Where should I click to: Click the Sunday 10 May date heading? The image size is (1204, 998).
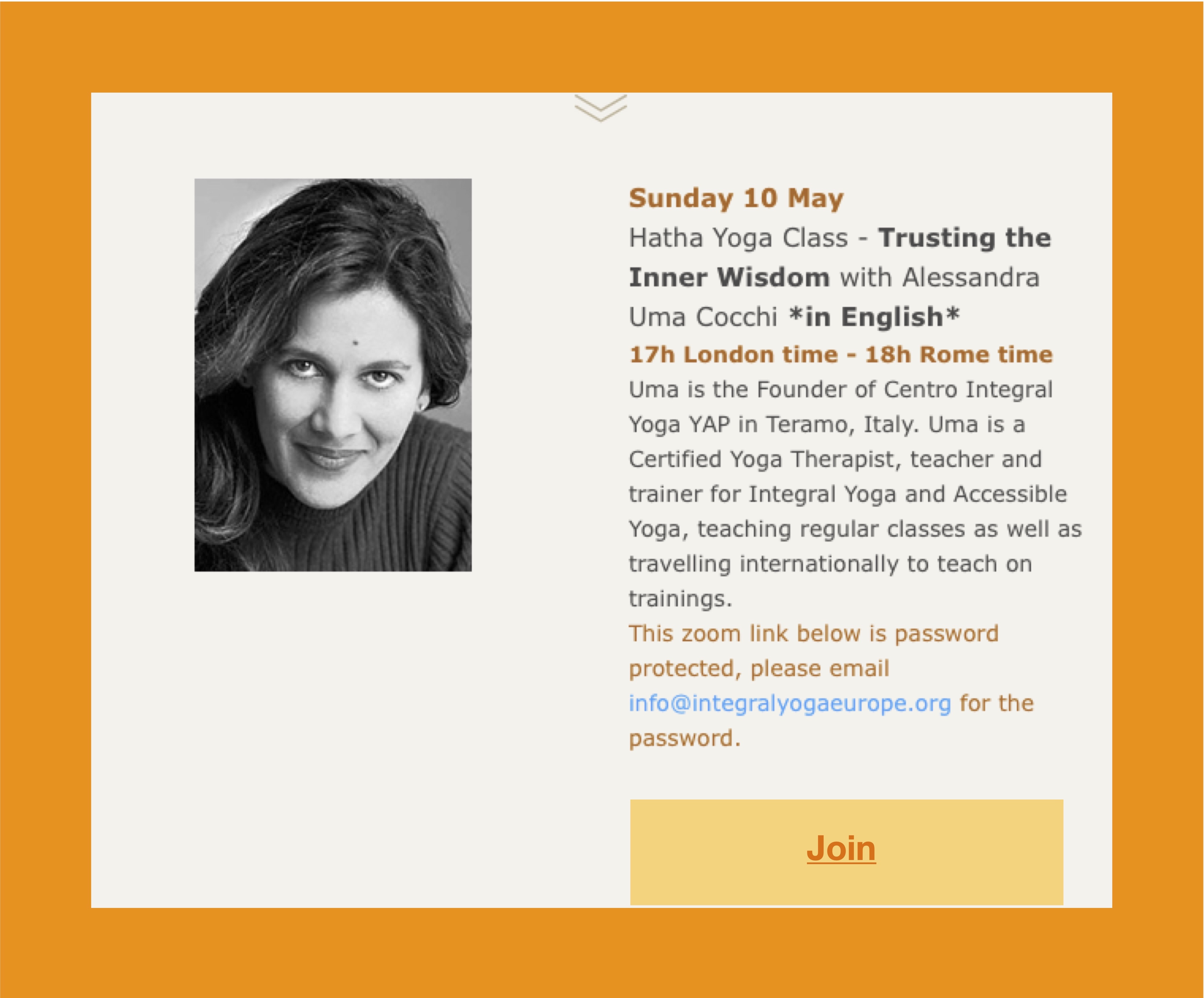[x=736, y=199]
